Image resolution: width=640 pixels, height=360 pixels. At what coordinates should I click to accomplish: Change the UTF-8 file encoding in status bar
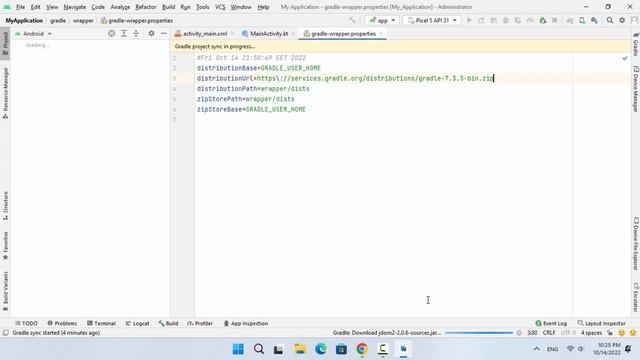(568, 333)
